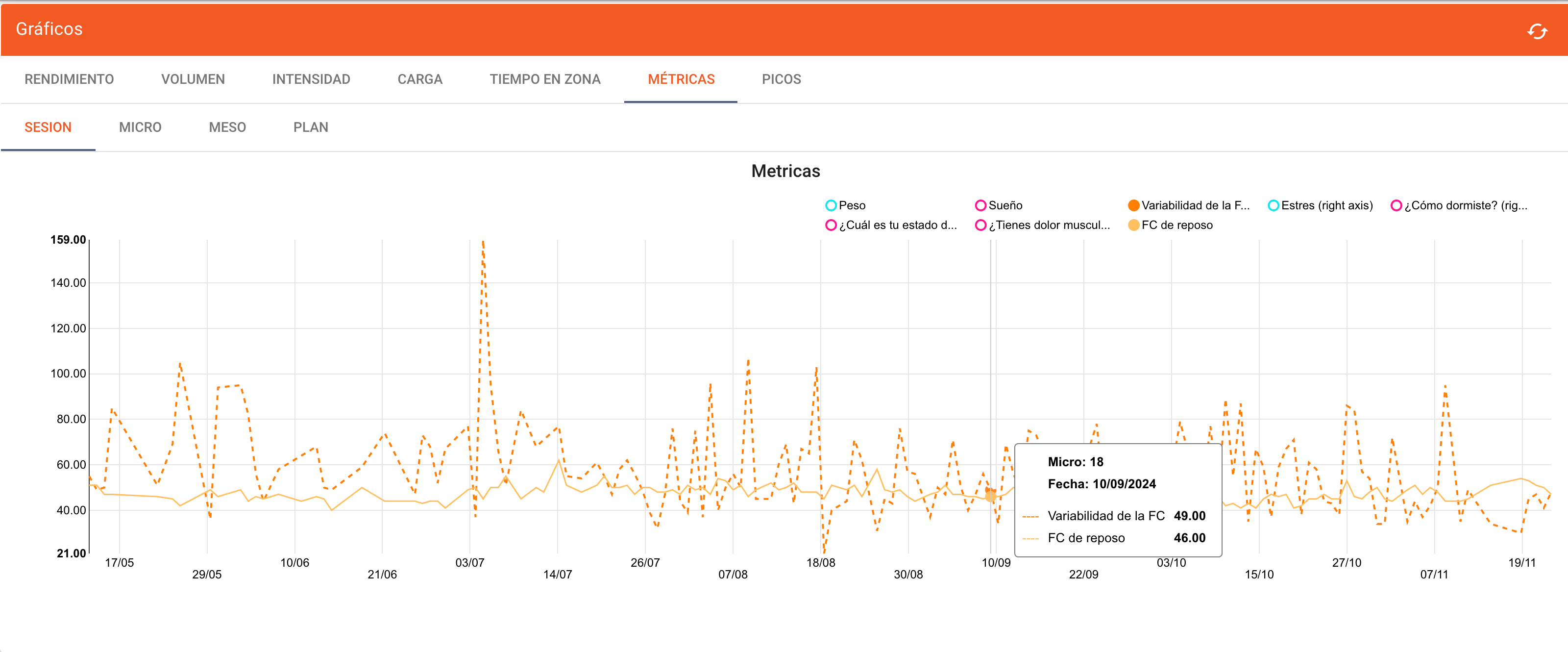Open the RENDIMIENTO tab

click(x=69, y=79)
